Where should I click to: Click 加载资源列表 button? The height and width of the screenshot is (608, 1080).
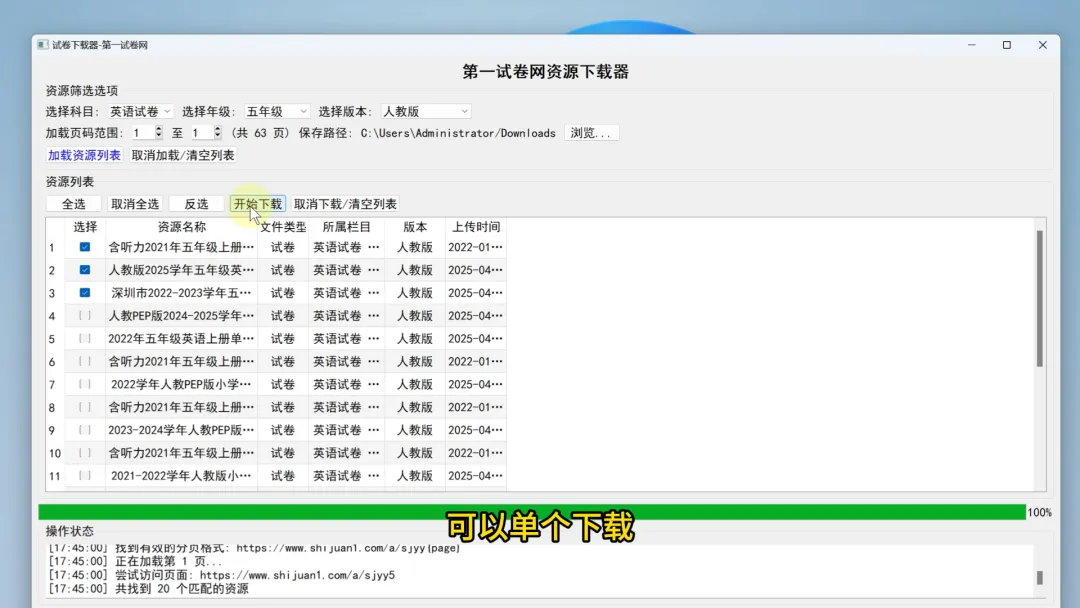click(x=84, y=155)
